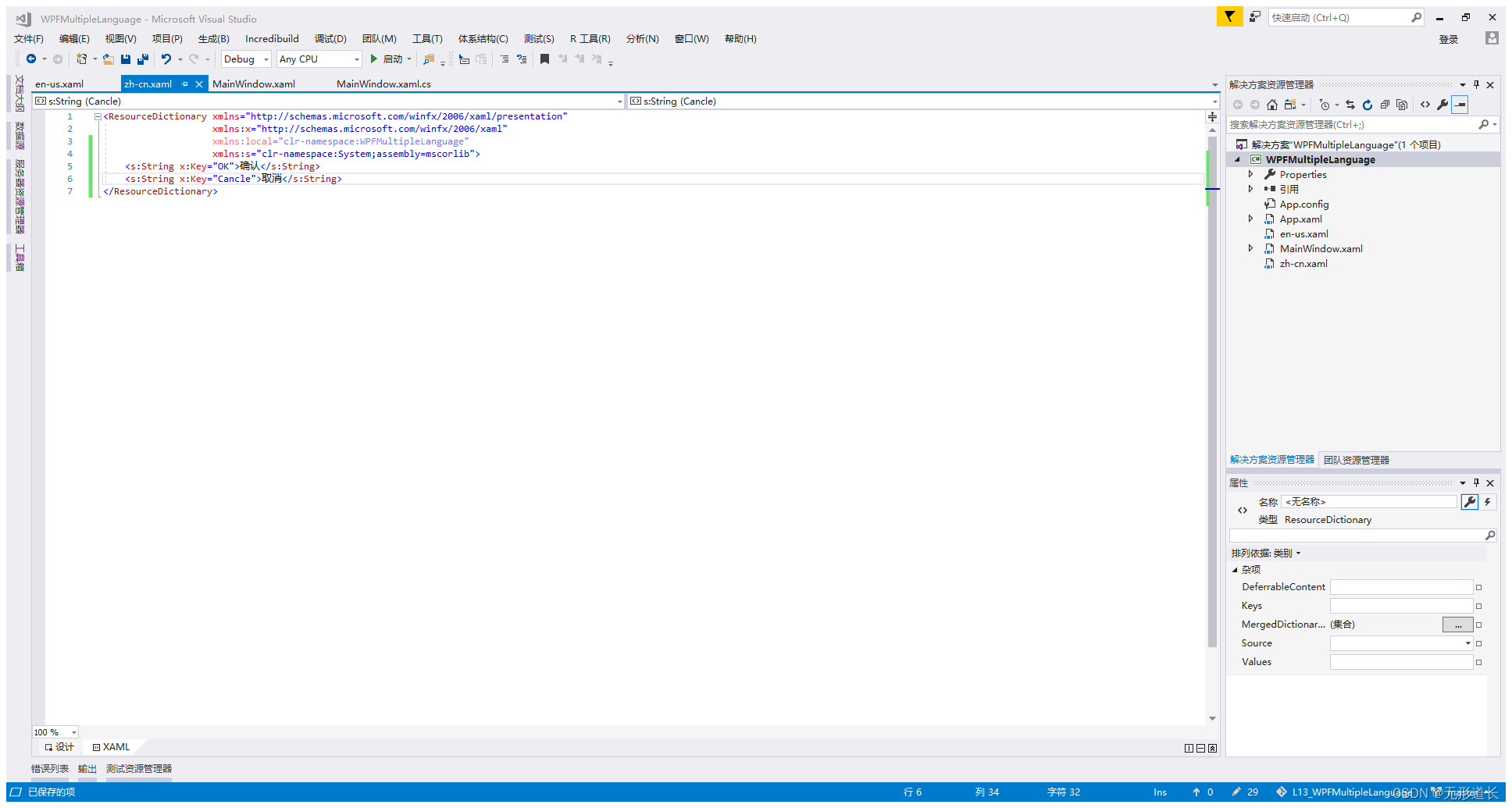Open the Source property dropdown

tap(1467, 643)
